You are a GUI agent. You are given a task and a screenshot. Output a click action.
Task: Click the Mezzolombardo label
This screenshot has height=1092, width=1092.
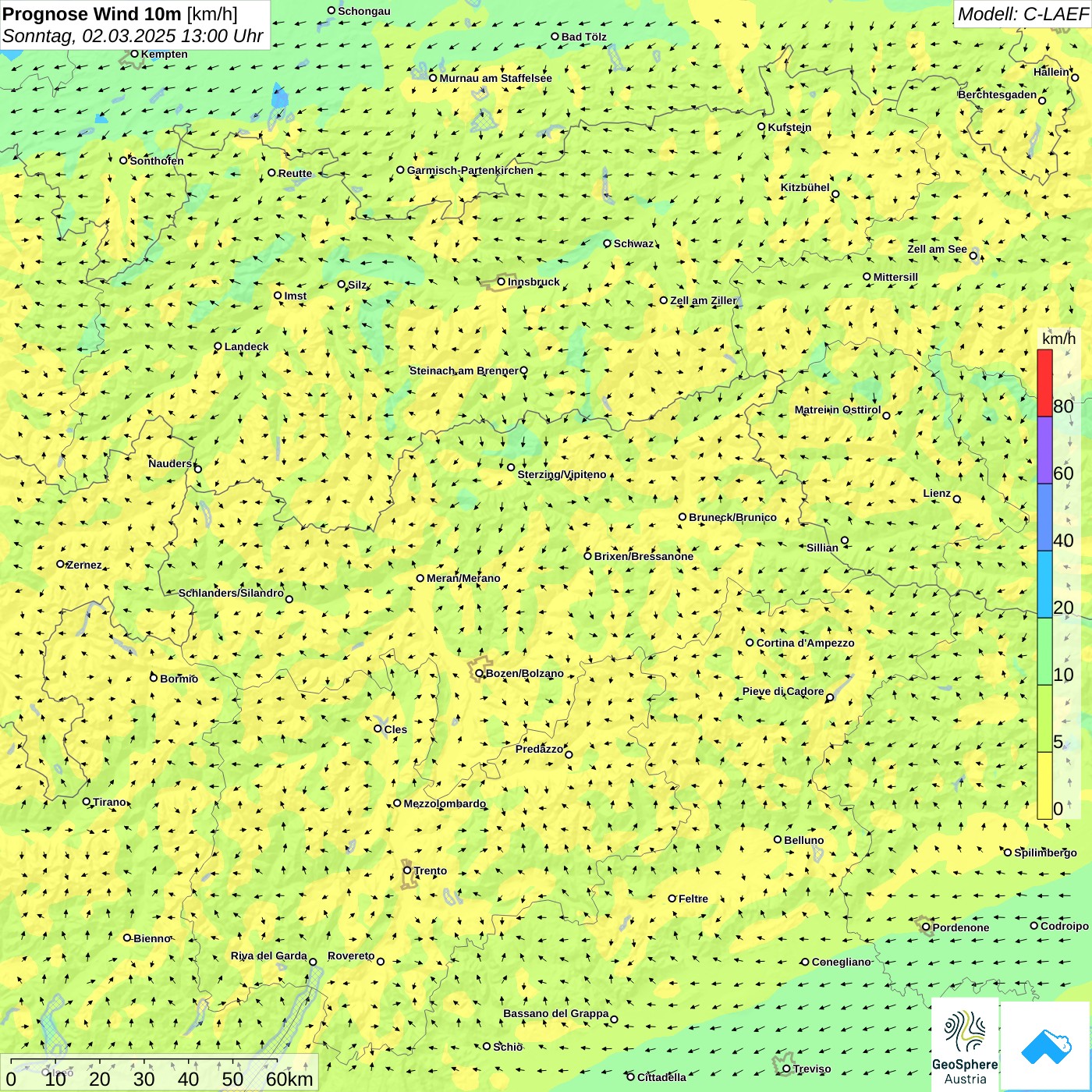445,803
